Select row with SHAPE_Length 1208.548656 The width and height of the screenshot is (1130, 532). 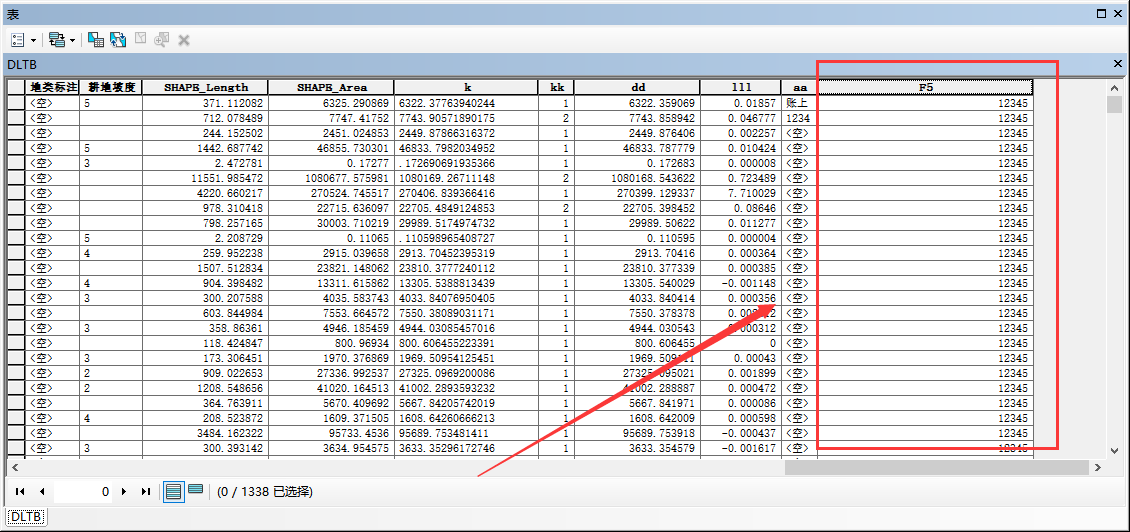pyautogui.click(x=16, y=388)
